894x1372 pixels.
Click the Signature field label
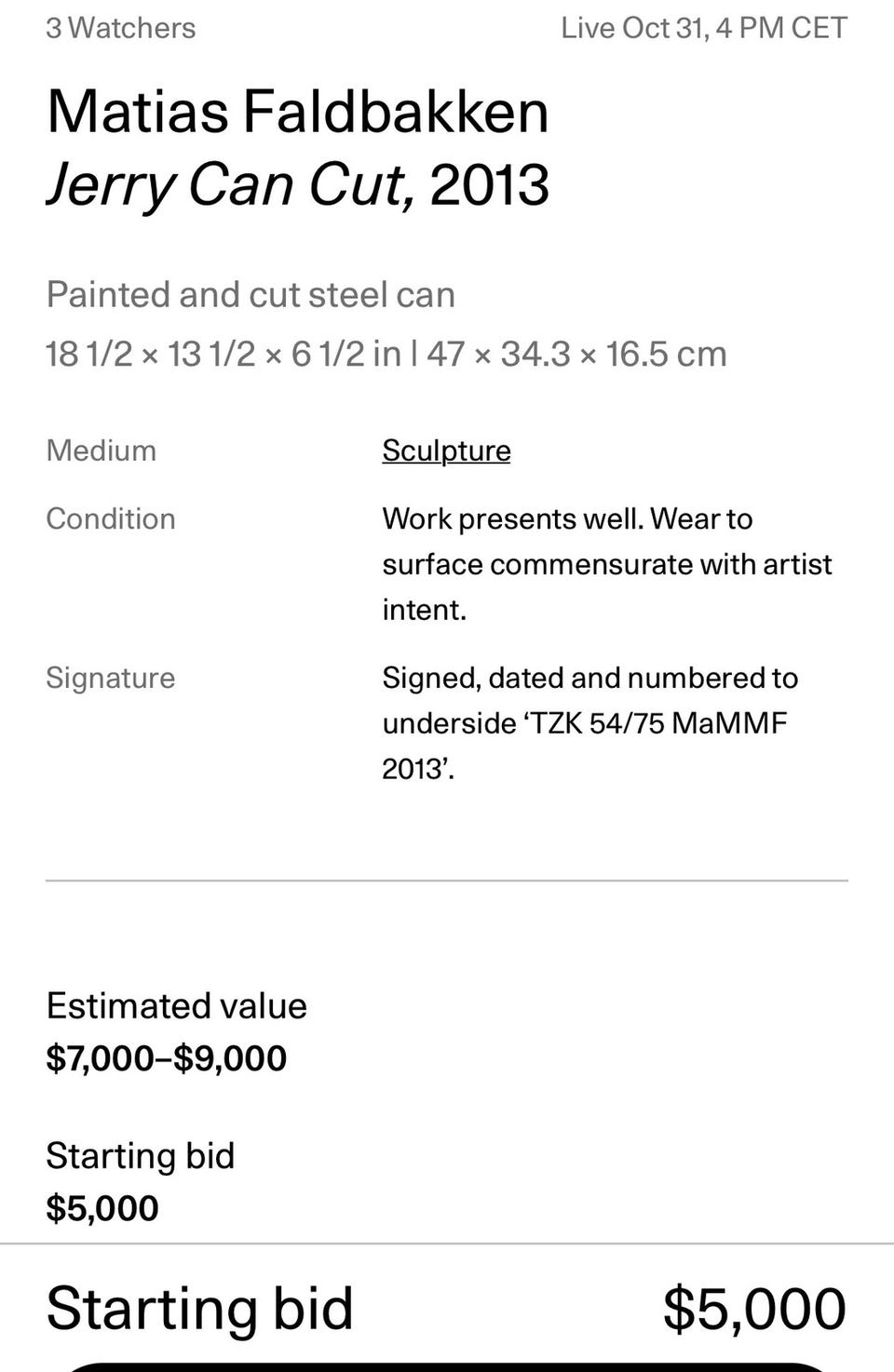[110, 678]
